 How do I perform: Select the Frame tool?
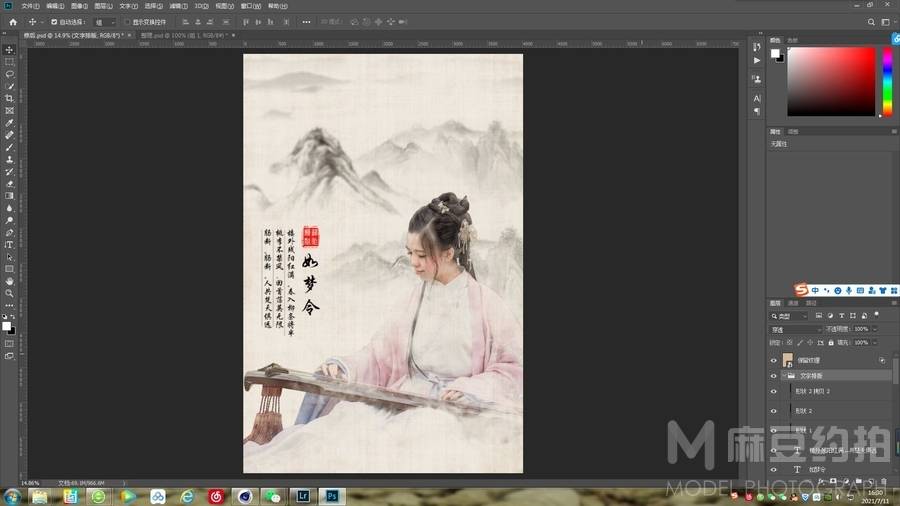(x=9, y=110)
